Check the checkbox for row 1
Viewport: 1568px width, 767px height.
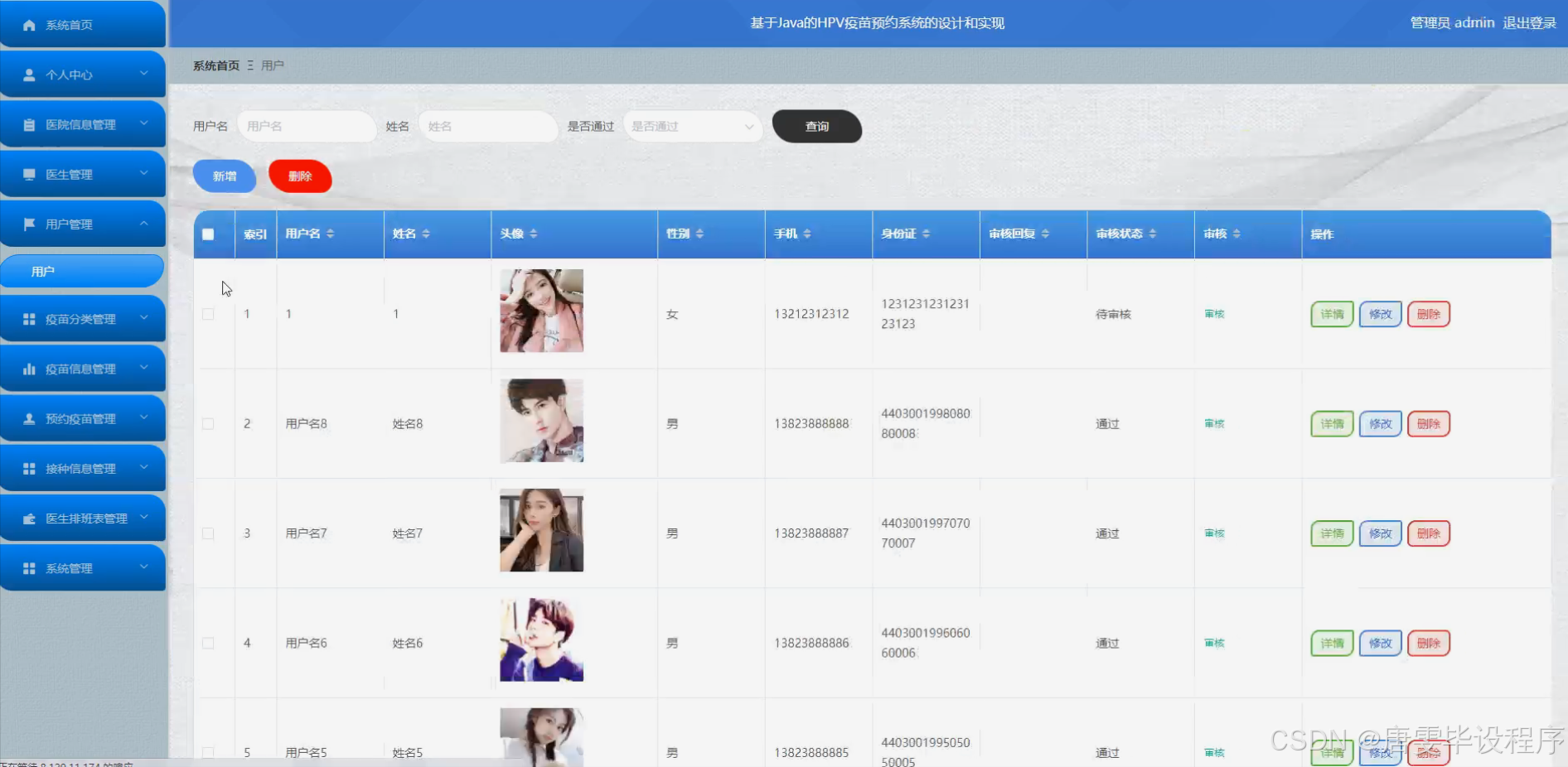click(208, 314)
